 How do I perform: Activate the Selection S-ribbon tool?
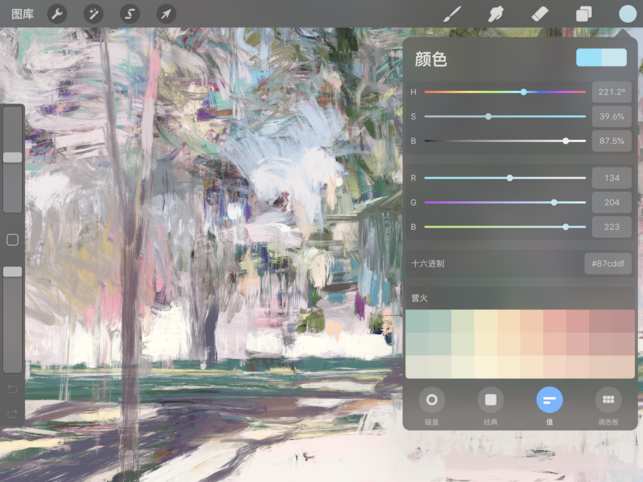(130, 14)
